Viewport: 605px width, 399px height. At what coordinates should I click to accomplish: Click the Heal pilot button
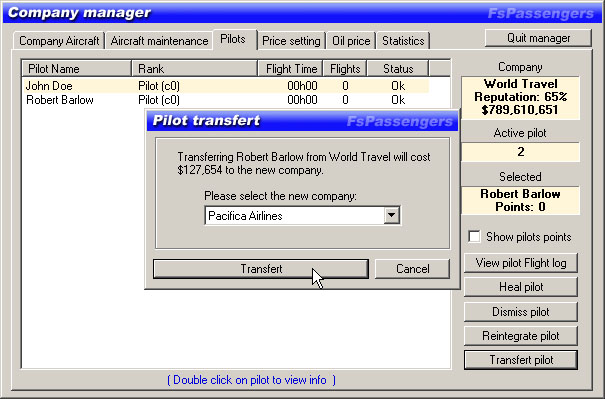point(521,287)
